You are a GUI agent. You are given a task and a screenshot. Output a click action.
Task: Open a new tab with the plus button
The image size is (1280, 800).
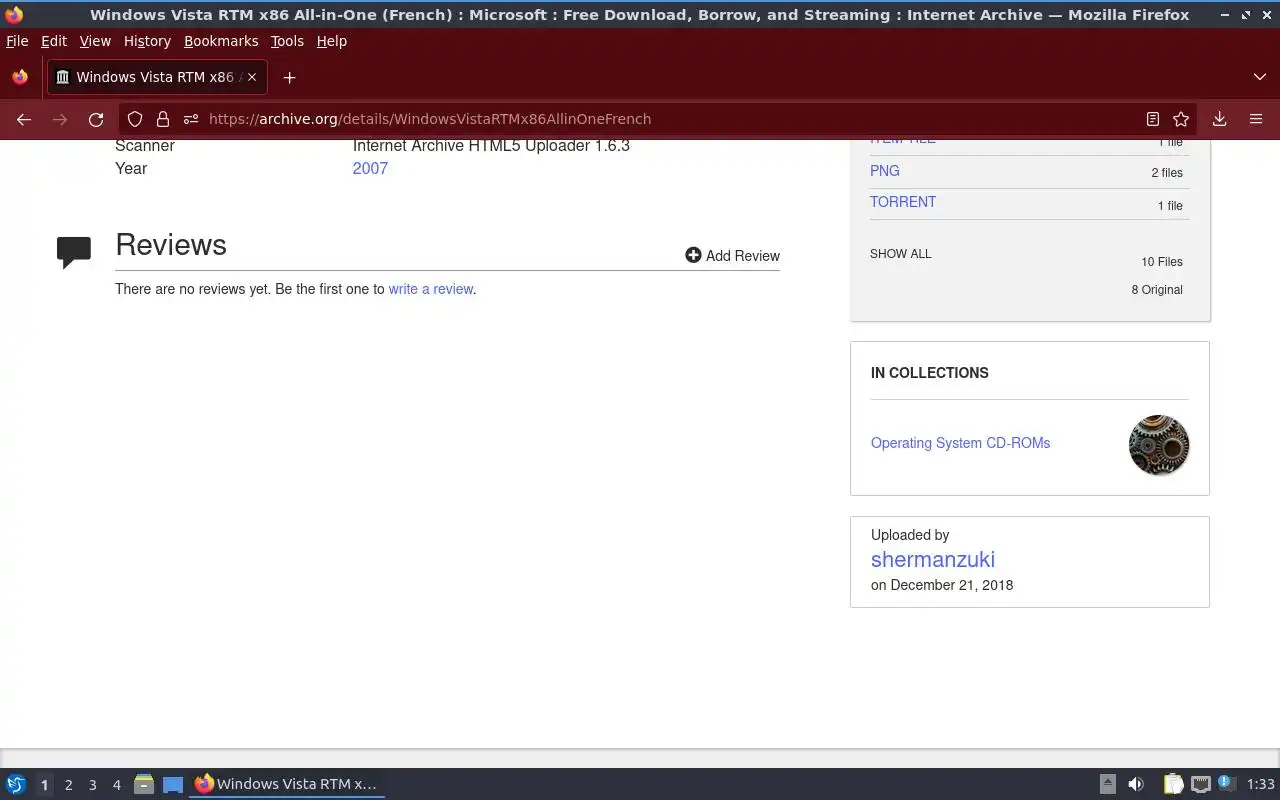click(289, 77)
